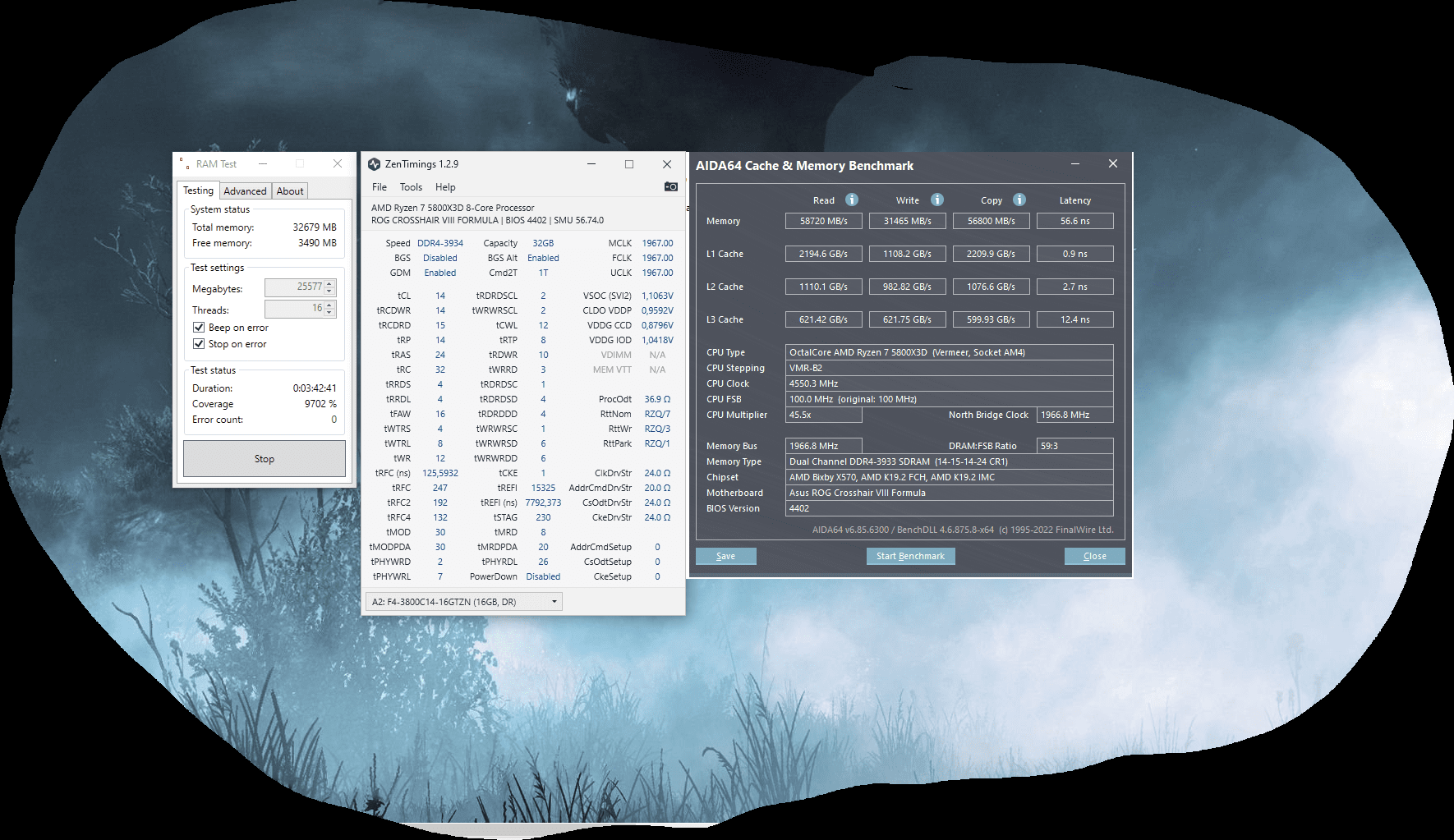Click the L2 Cache Write value 982.82 GB/s
Screen dimensions: 1454x840
click(x=908, y=287)
